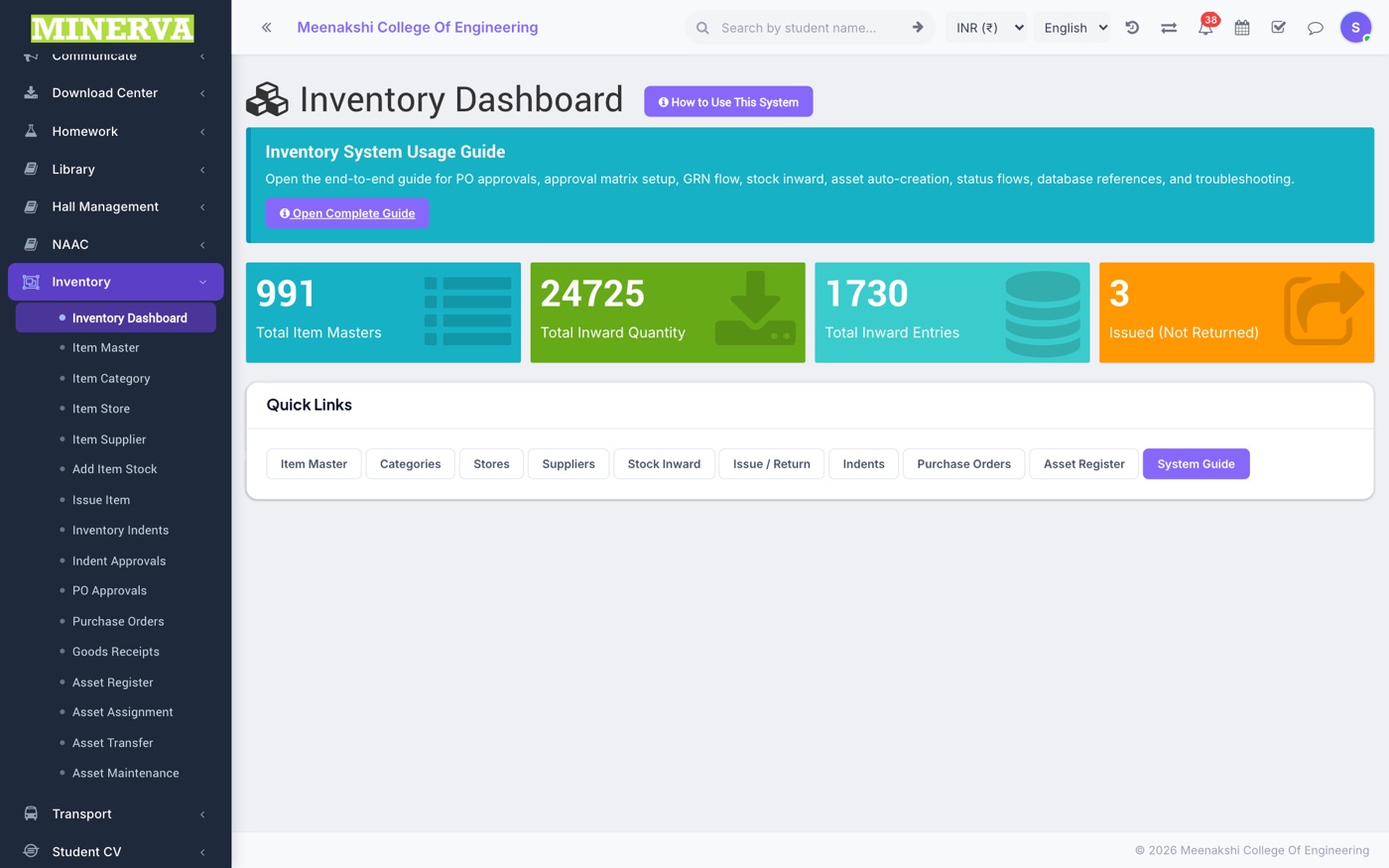1389x868 pixels.
Task: Open Indent Approvals in sidebar
Action: 119,560
